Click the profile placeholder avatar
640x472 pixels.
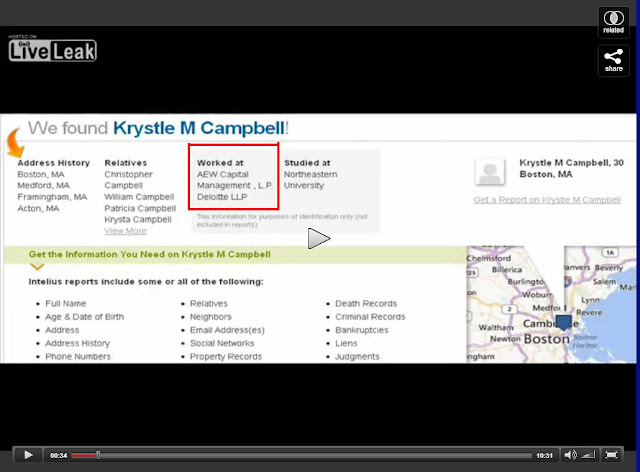490,172
